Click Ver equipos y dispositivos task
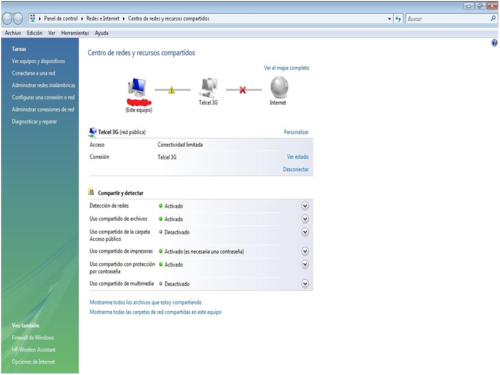 [x=38, y=61]
